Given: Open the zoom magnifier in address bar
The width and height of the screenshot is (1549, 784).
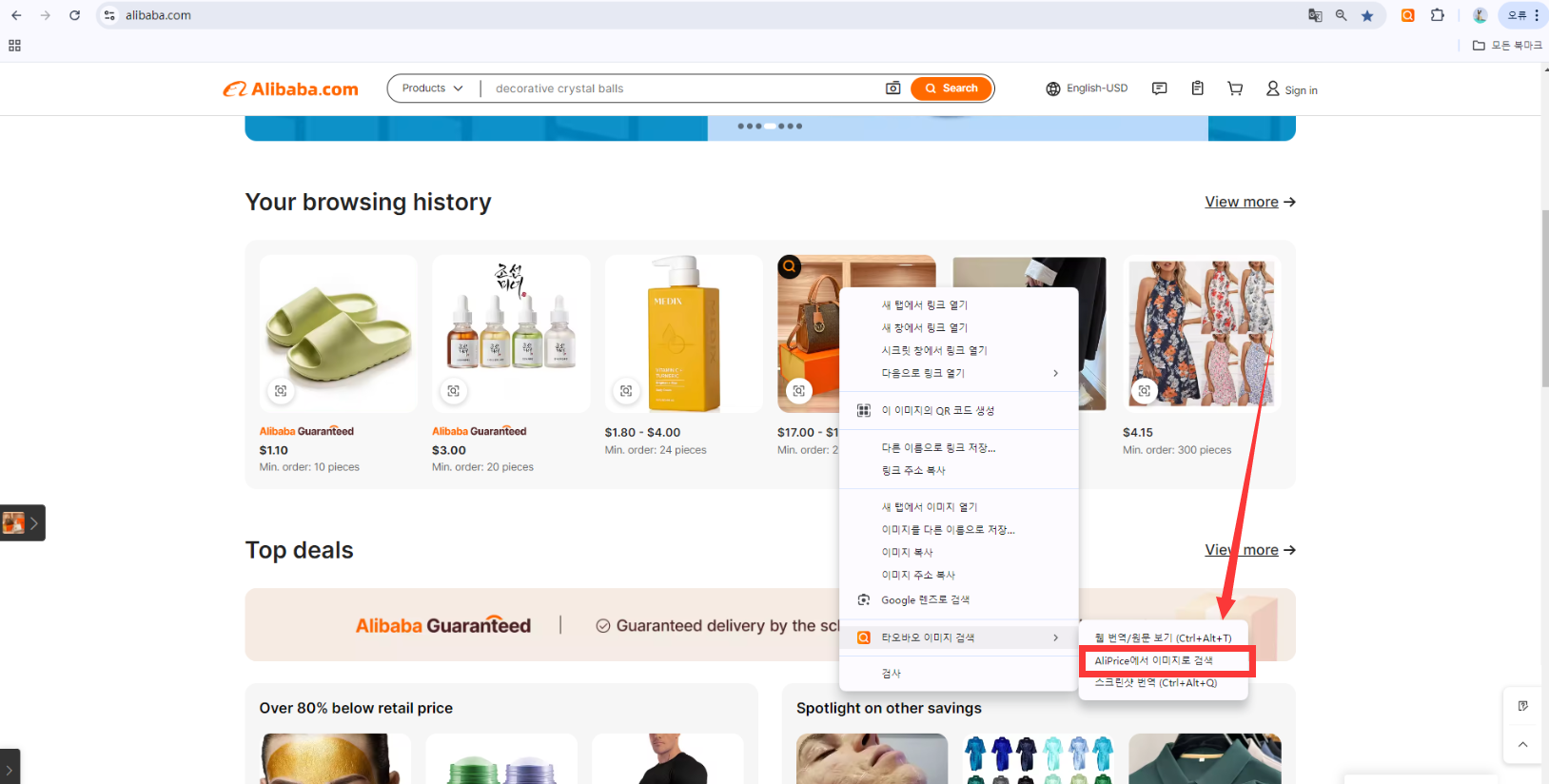Looking at the screenshot, I should pyautogui.click(x=1342, y=15).
